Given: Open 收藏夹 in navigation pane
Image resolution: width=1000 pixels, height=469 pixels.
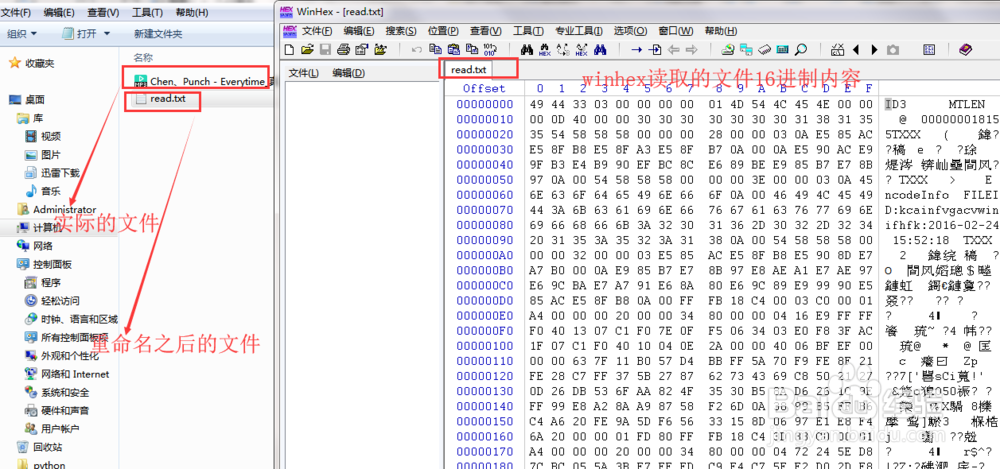Looking at the screenshot, I should click(x=32, y=63).
